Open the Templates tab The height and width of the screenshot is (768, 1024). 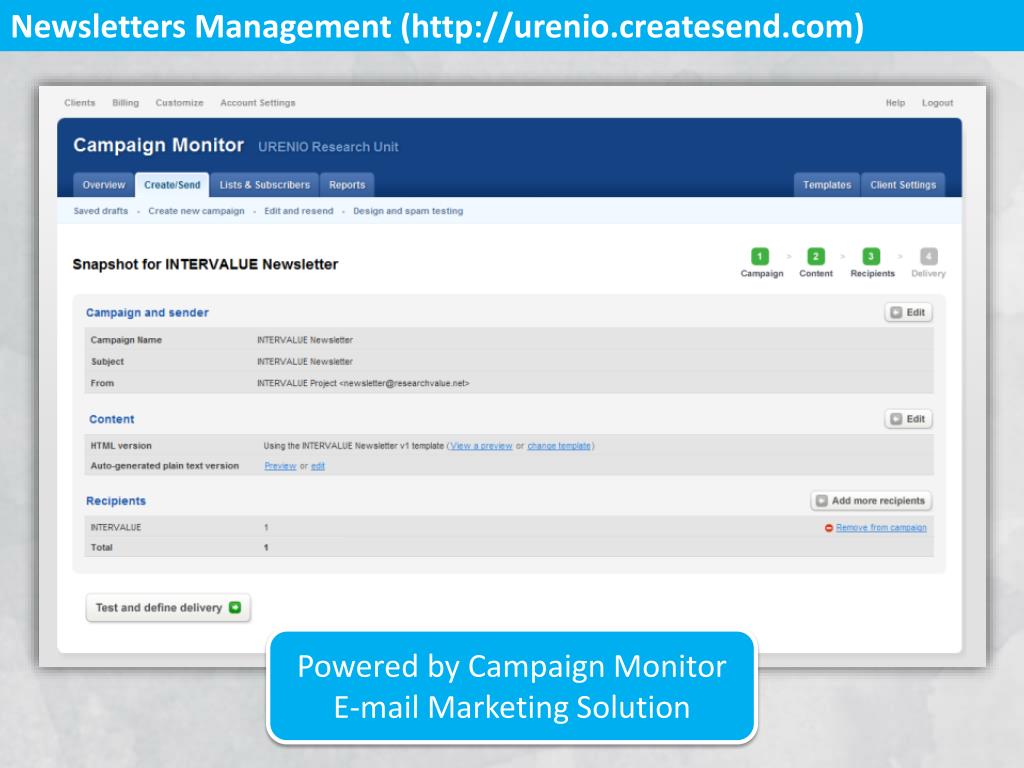coord(827,185)
